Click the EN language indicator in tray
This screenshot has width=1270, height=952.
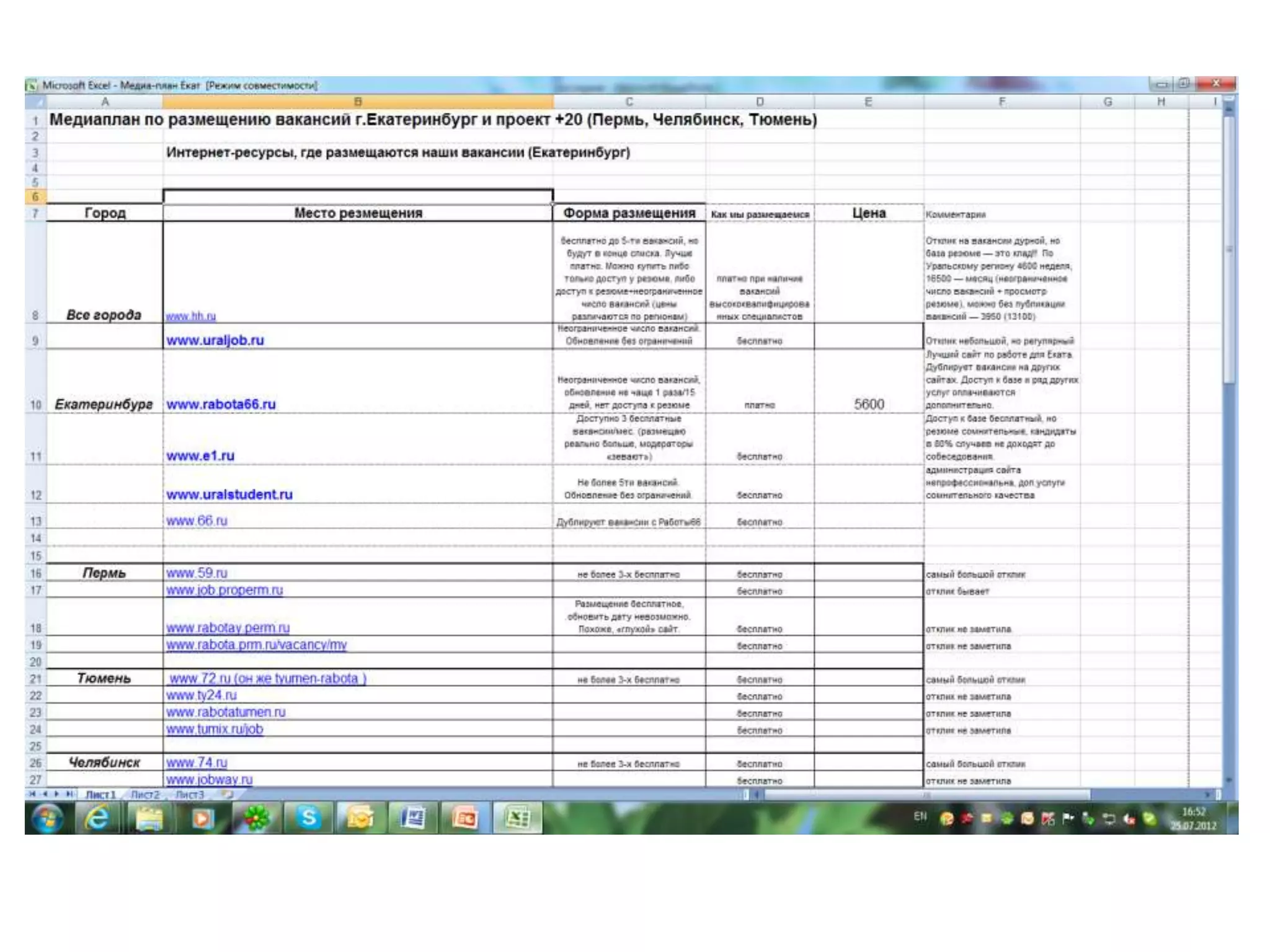click(920, 816)
